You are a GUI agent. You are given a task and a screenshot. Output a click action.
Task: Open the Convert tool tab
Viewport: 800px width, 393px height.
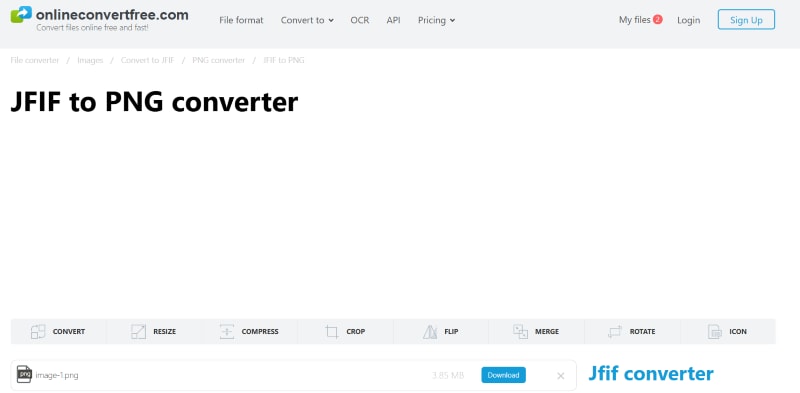58,331
